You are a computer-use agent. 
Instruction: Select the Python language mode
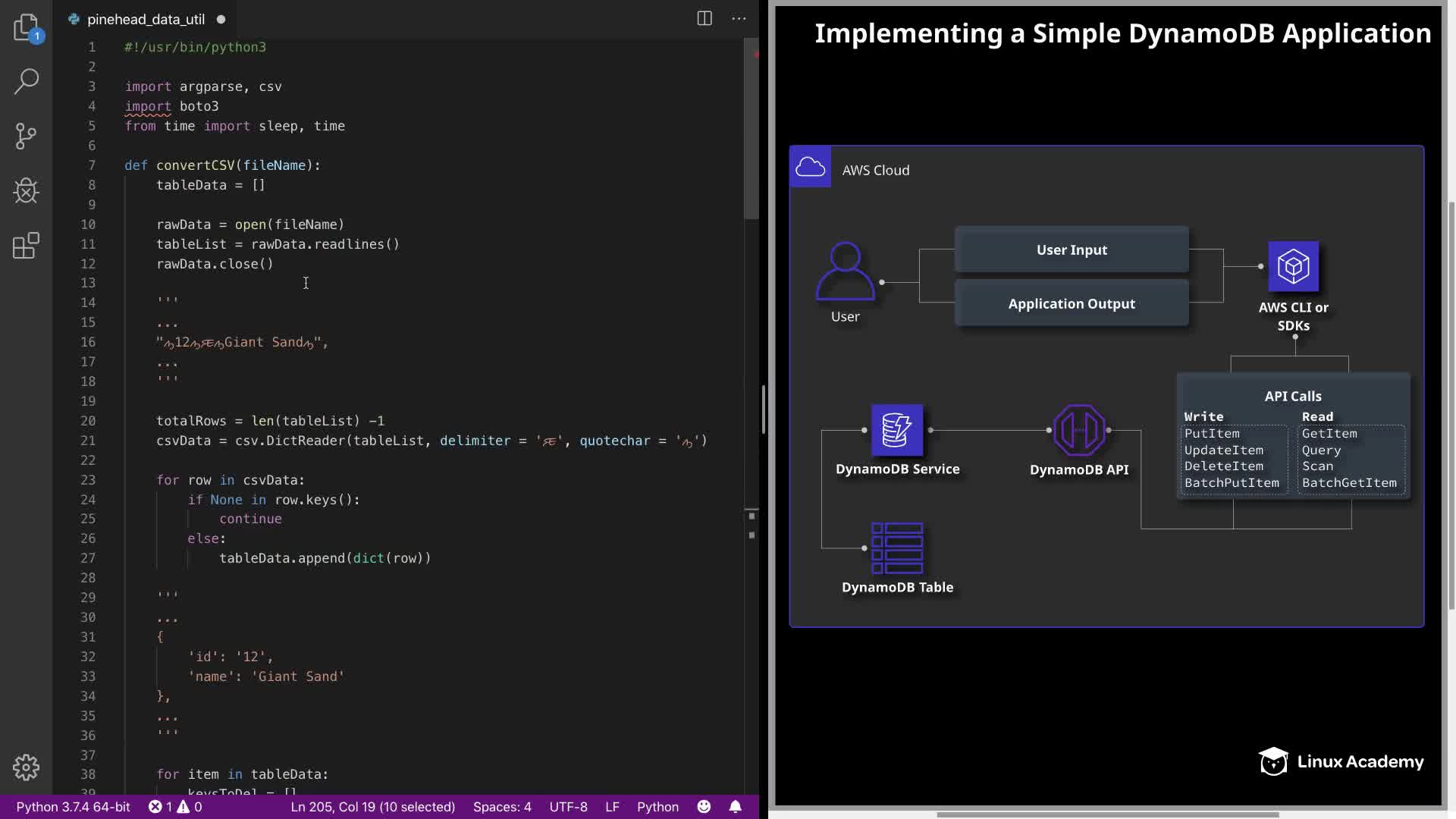(x=657, y=807)
